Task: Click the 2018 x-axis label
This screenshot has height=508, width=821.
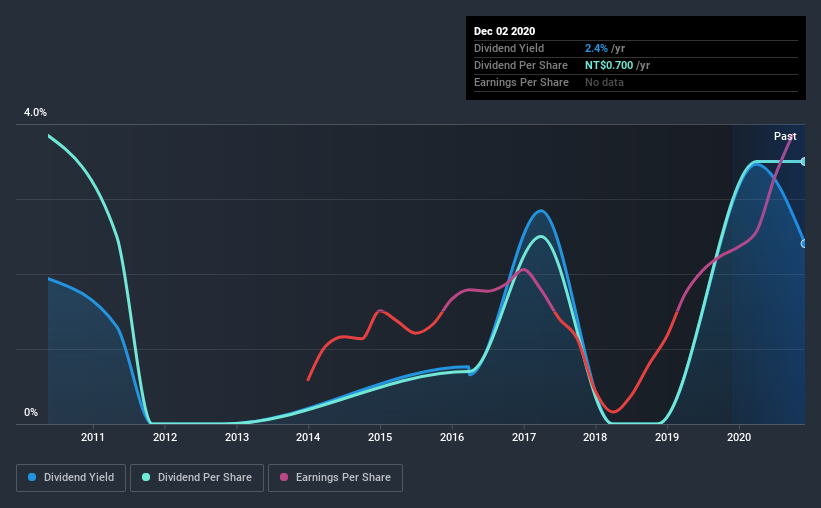Action: tap(595, 437)
